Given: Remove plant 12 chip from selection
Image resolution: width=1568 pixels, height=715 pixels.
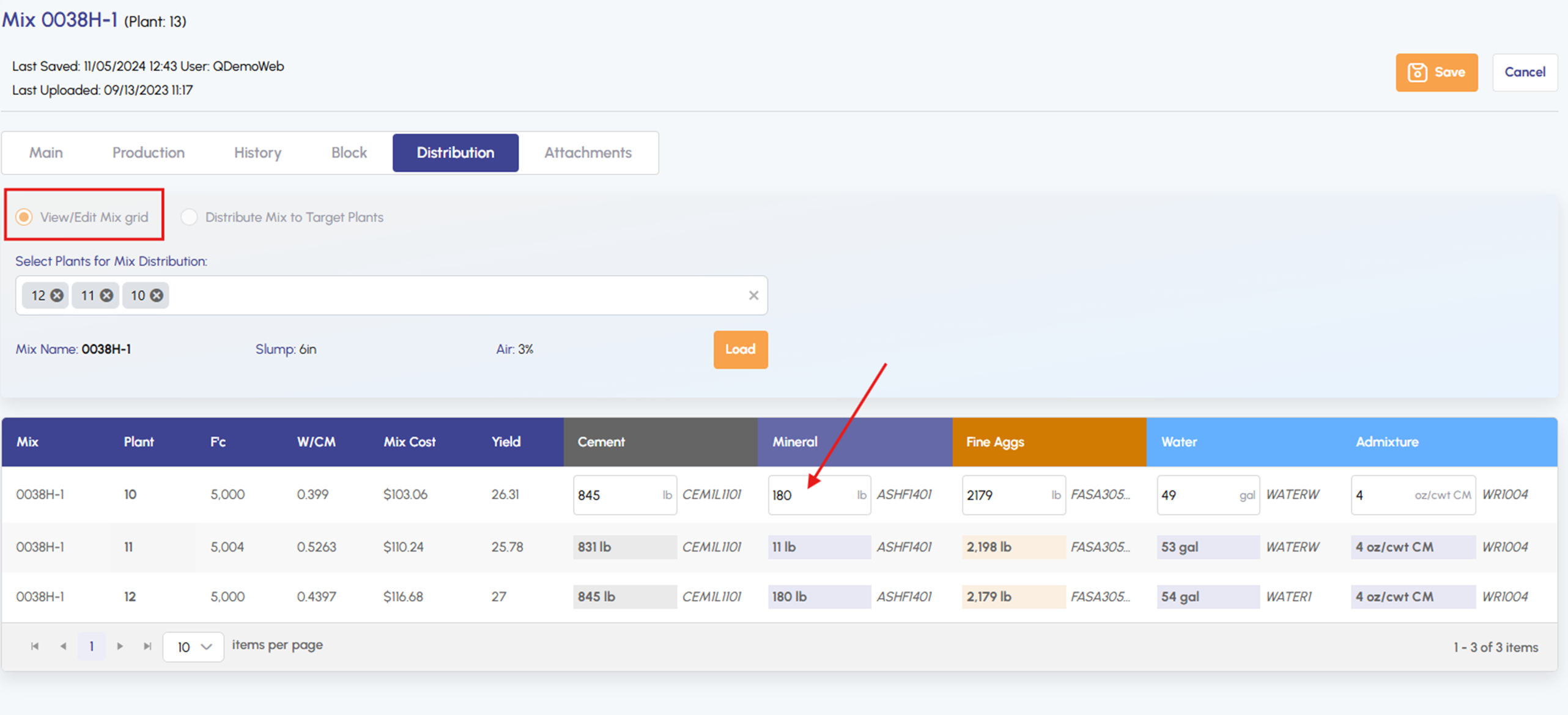Looking at the screenshot, I should [57, 295].
